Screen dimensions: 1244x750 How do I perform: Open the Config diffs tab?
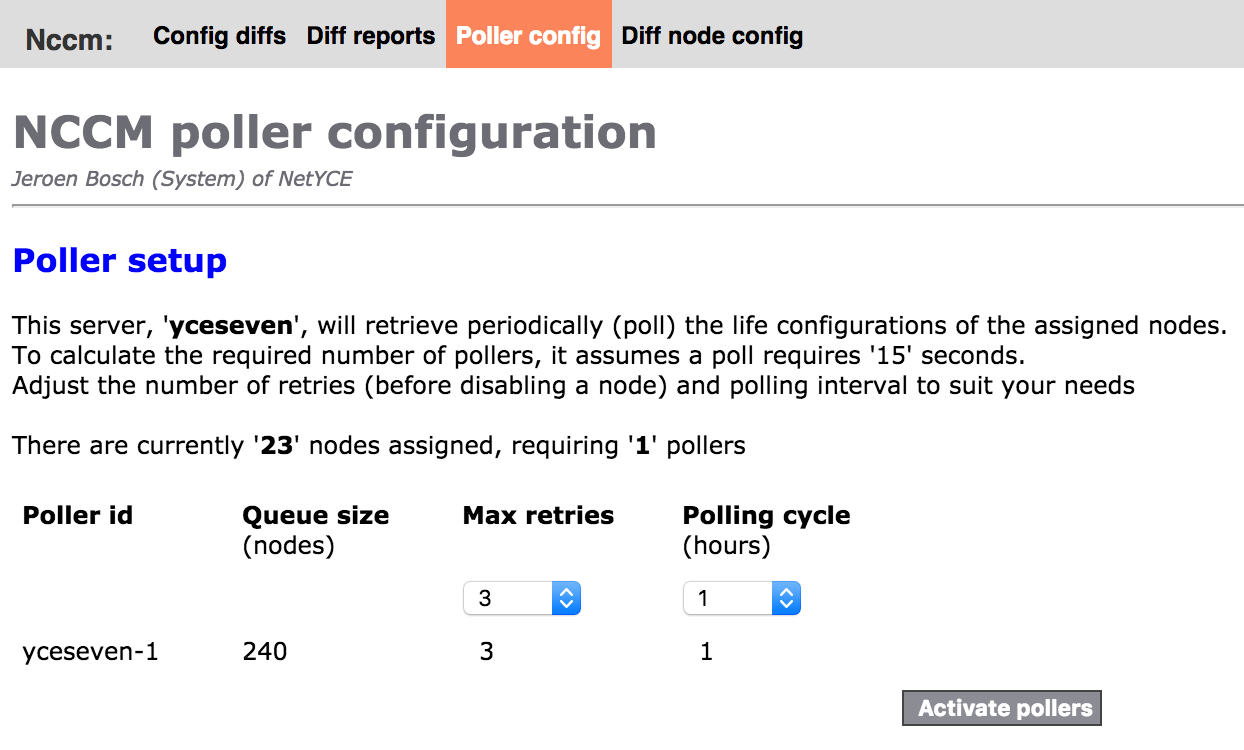[219, 36]
